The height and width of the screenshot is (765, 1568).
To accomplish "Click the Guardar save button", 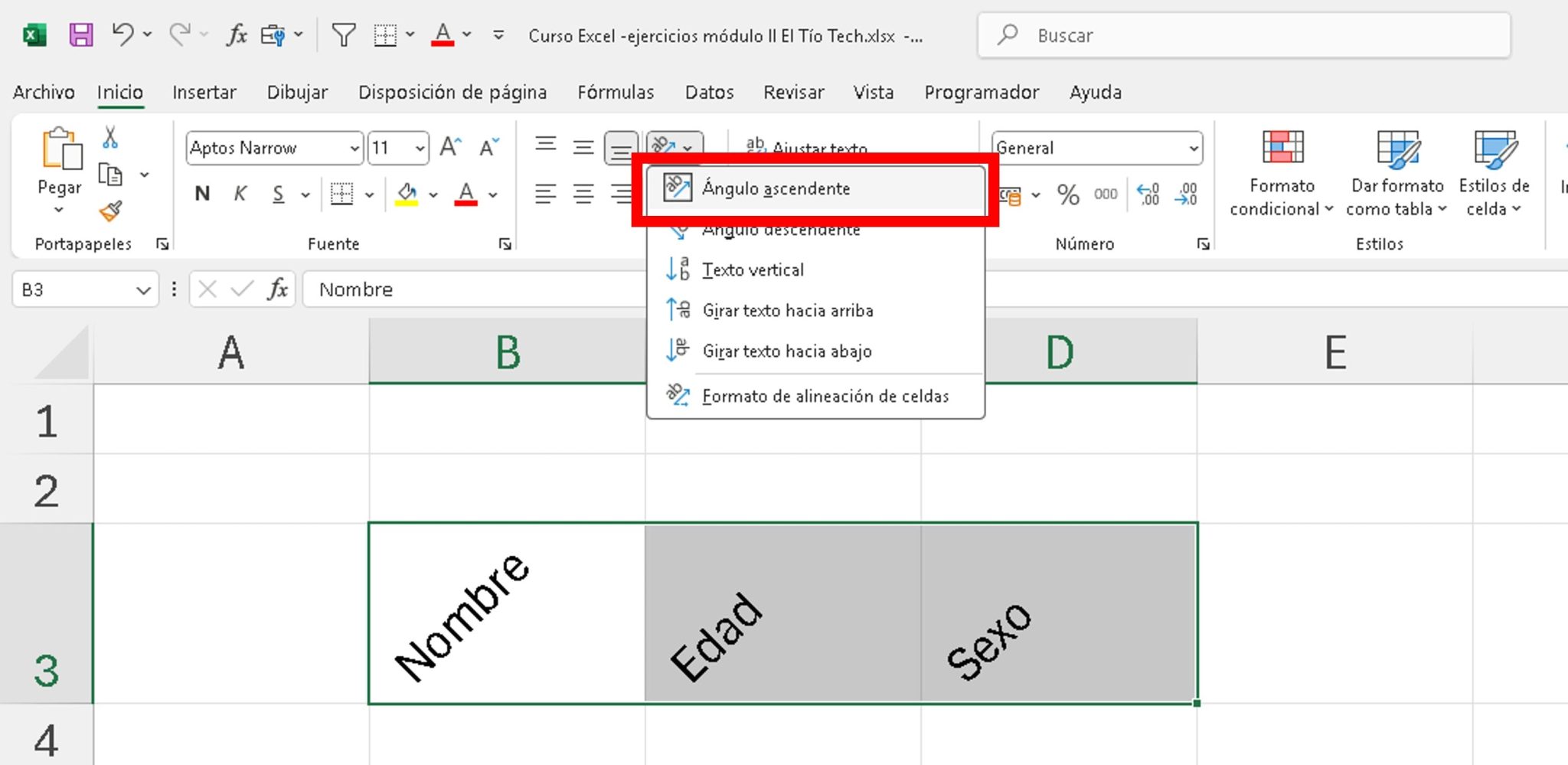I will point(80,34).
